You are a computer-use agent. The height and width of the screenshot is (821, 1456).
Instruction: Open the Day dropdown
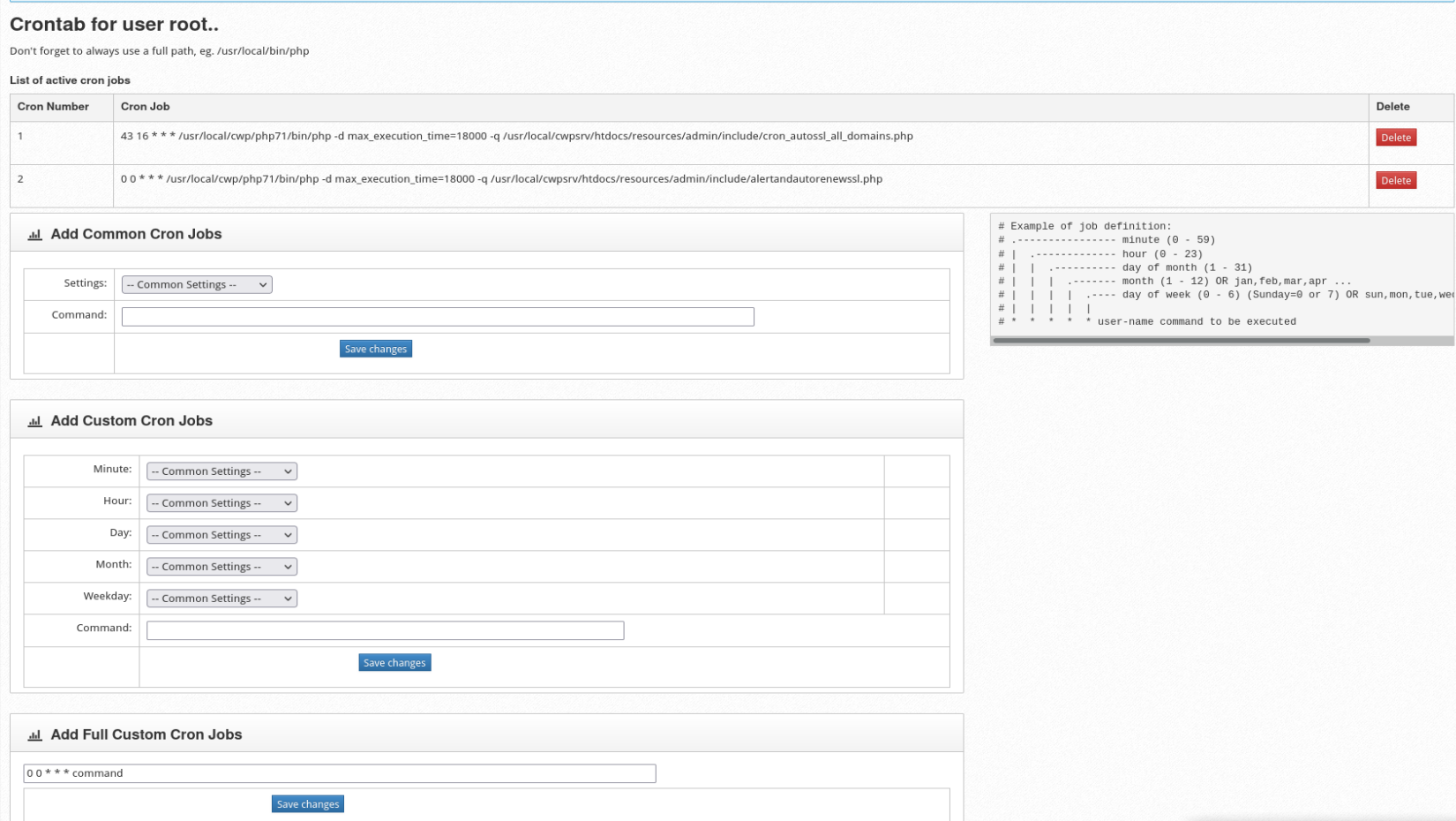(x=221, y=534)
